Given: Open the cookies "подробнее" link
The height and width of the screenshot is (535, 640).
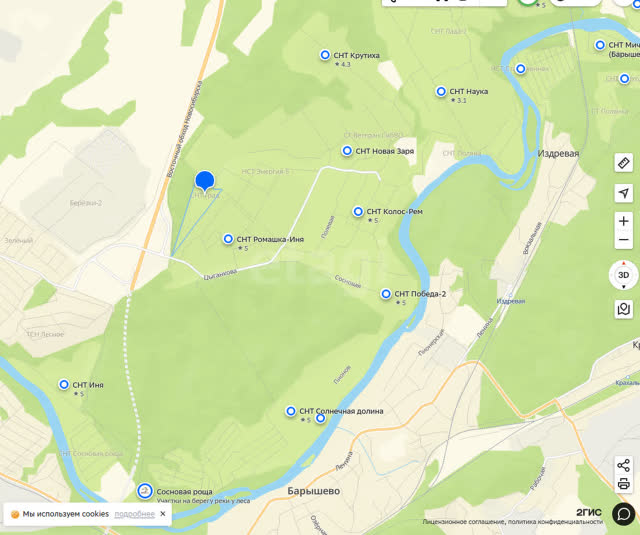Looking at the screenshot, I should tap(134, 514).
